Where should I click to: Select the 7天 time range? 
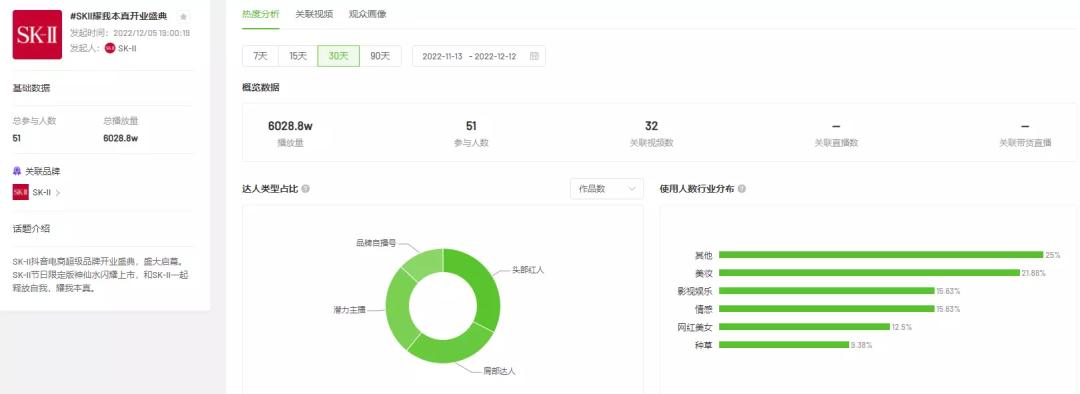(x=260, y=56)
